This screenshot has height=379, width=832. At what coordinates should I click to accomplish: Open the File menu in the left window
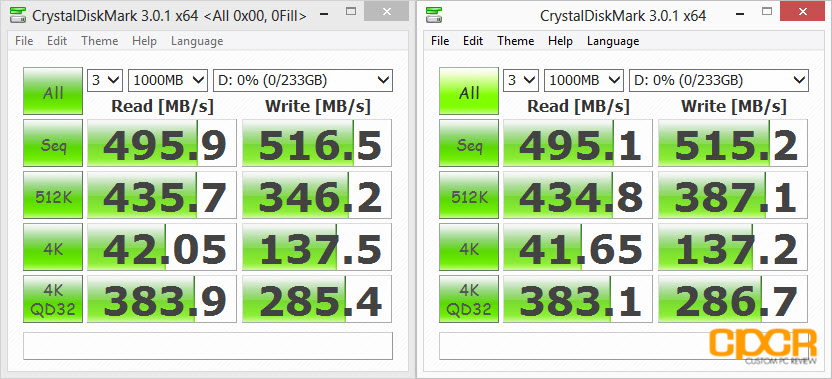[24, 41]
